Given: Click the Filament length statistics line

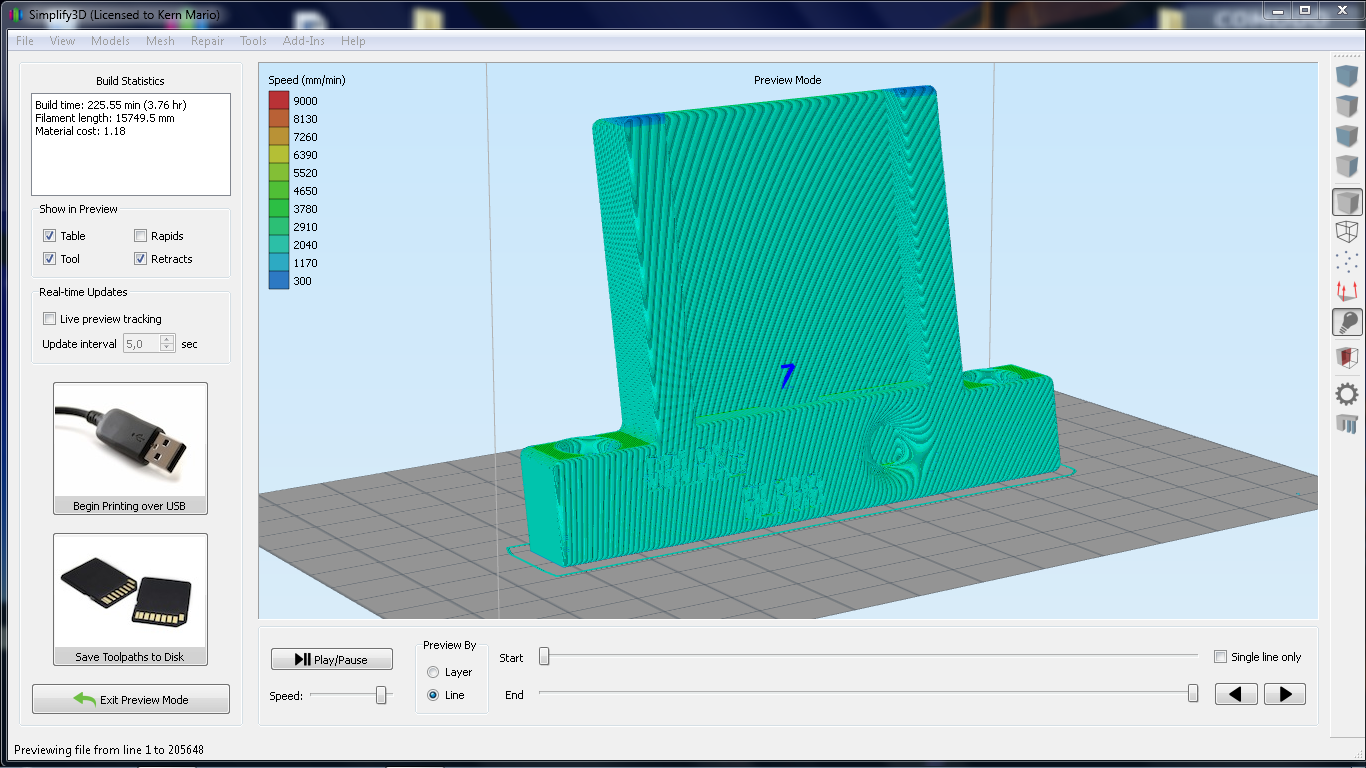Looking at the screenshot, I should pos(105,118).
